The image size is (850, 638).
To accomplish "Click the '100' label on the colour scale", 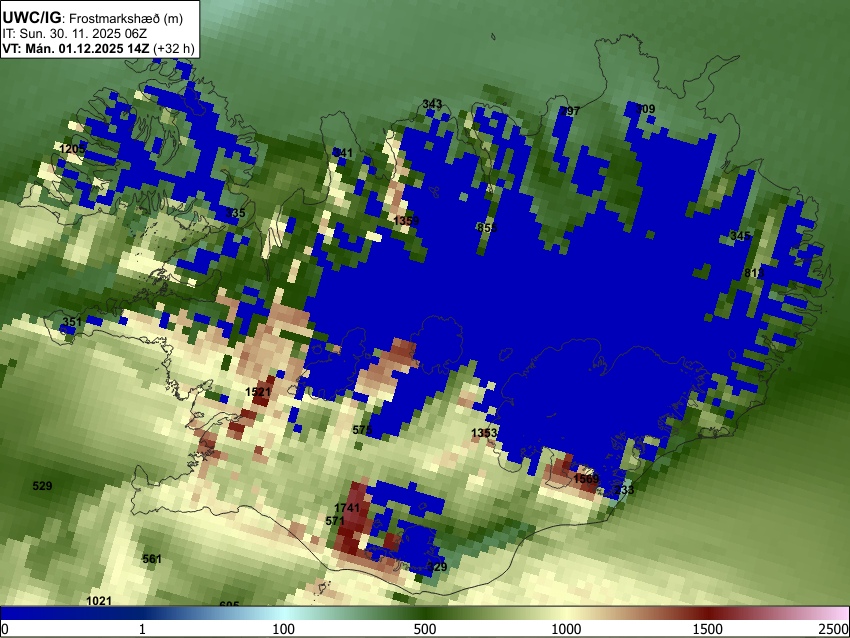I will [x=284, y=629].
